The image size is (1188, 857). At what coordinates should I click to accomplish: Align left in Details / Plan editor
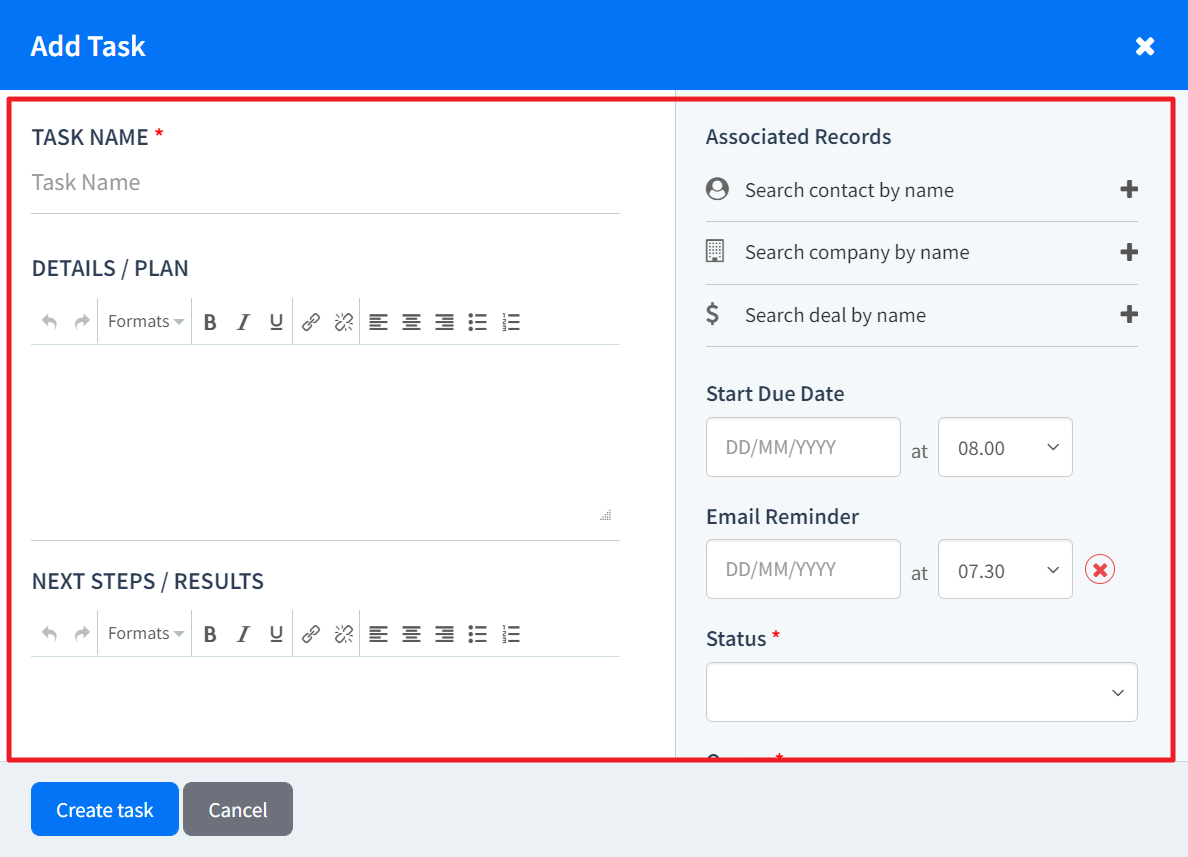coord(378,322)
